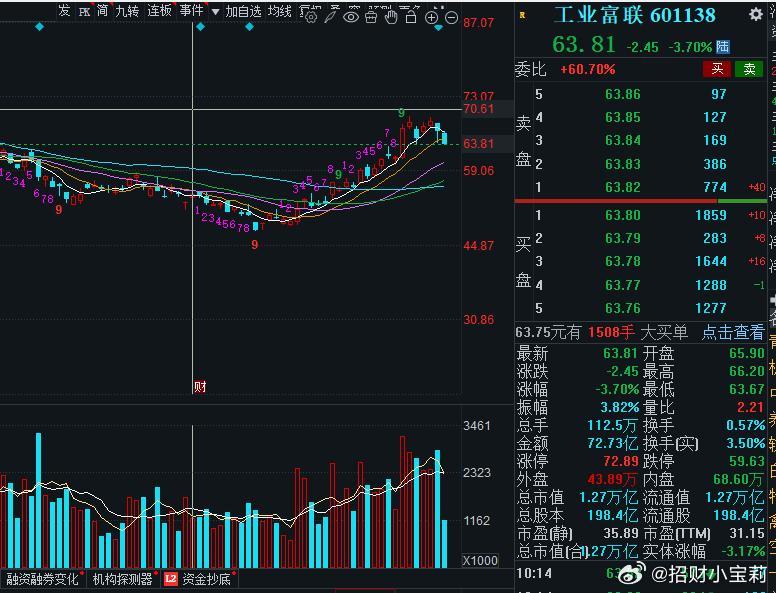Click the 市盈(TTM) 31.15 value

(x=747, y=534)
